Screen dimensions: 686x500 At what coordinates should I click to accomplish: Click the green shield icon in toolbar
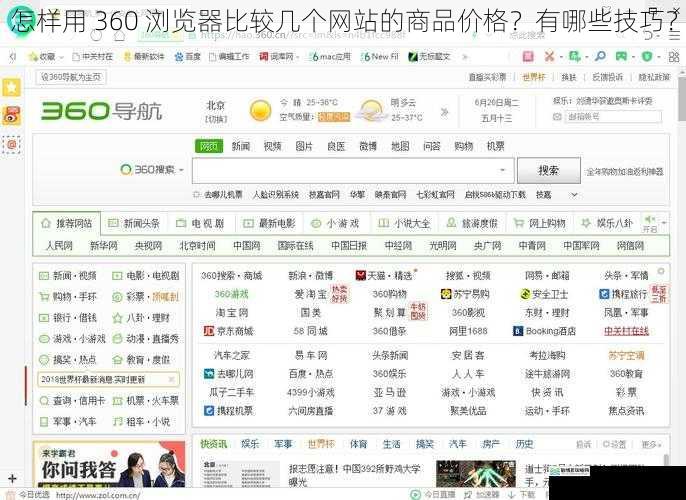[x=647, y=56]
